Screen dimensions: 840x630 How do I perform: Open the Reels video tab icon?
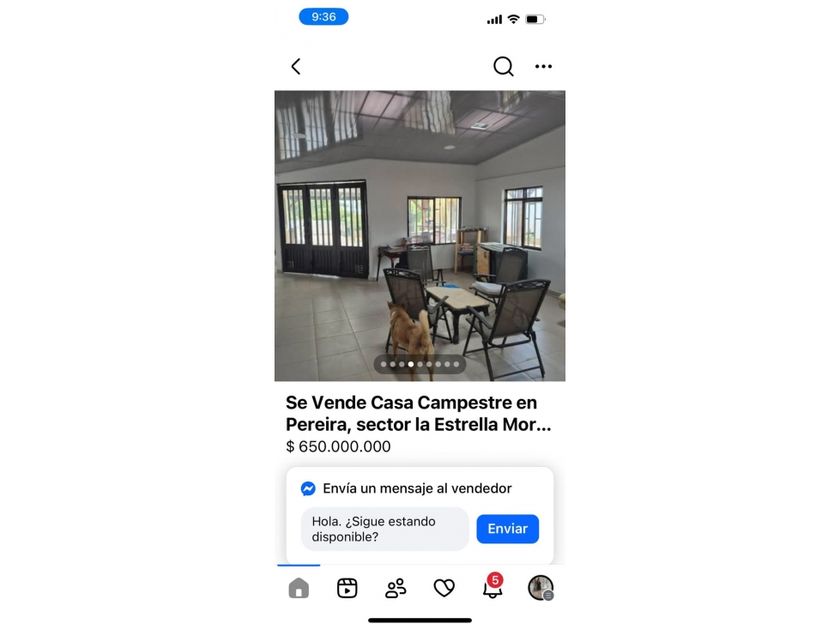pyautogui.click(x=347, y=588)
